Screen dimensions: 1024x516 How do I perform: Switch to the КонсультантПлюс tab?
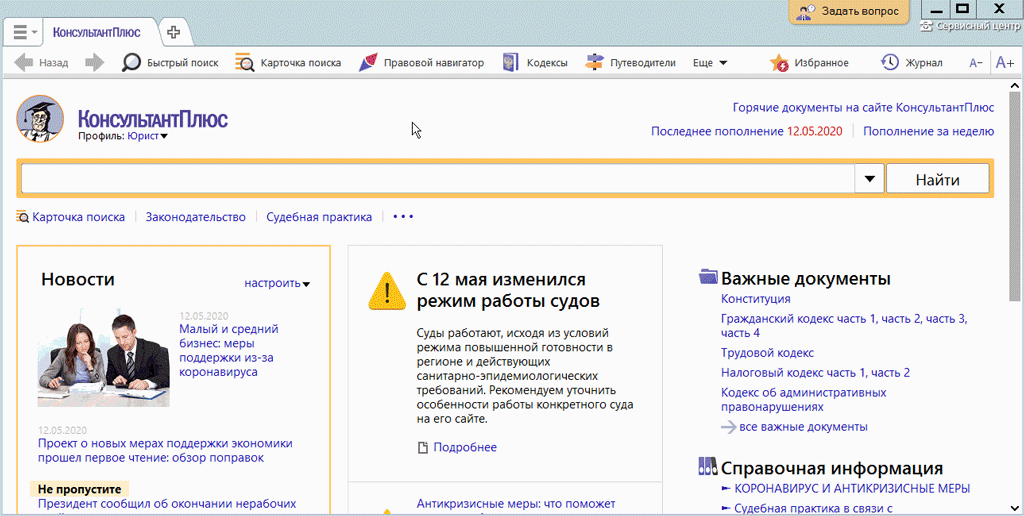97,32
